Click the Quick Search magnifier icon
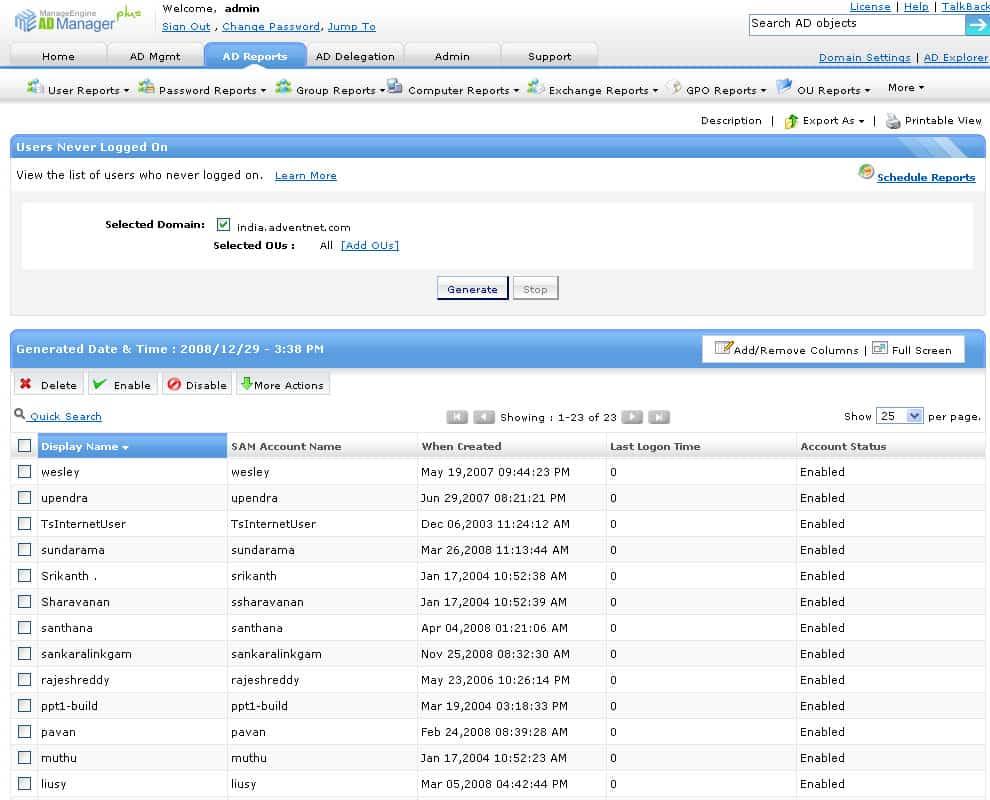 coord(20,414)
